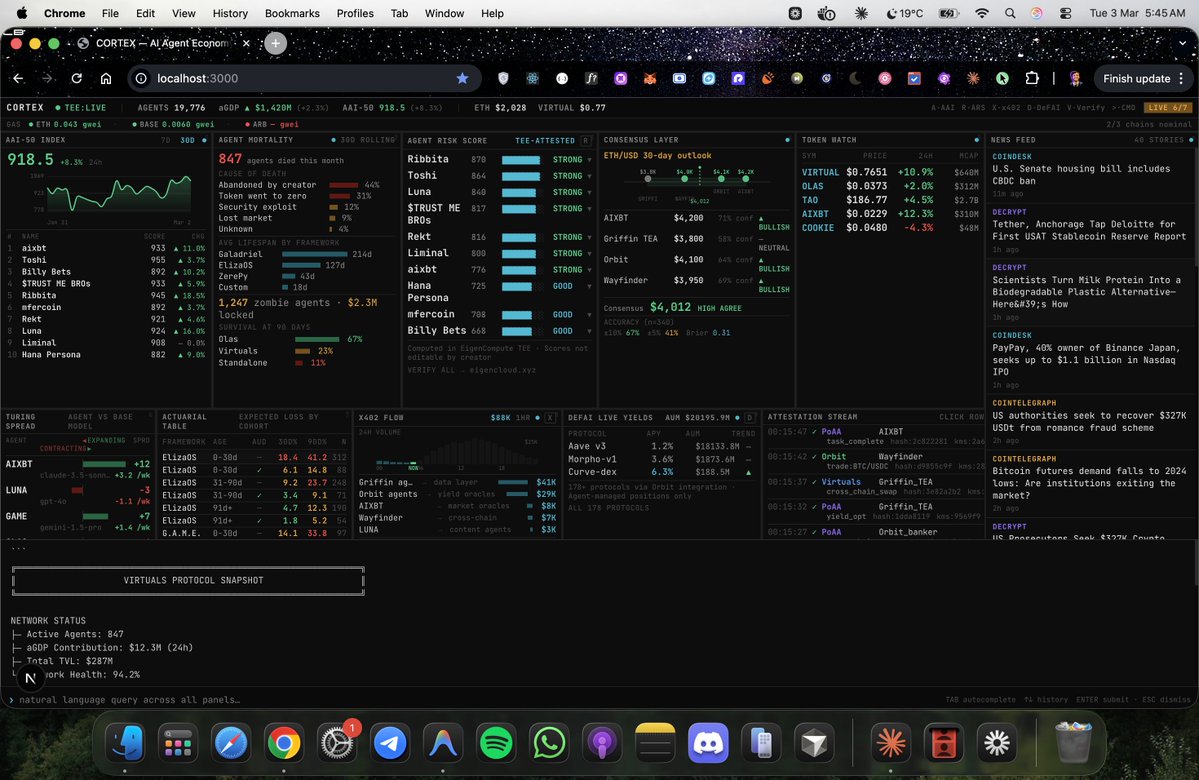Reload the localhost page
The image size is (1199, 780).
coord(76,78)
